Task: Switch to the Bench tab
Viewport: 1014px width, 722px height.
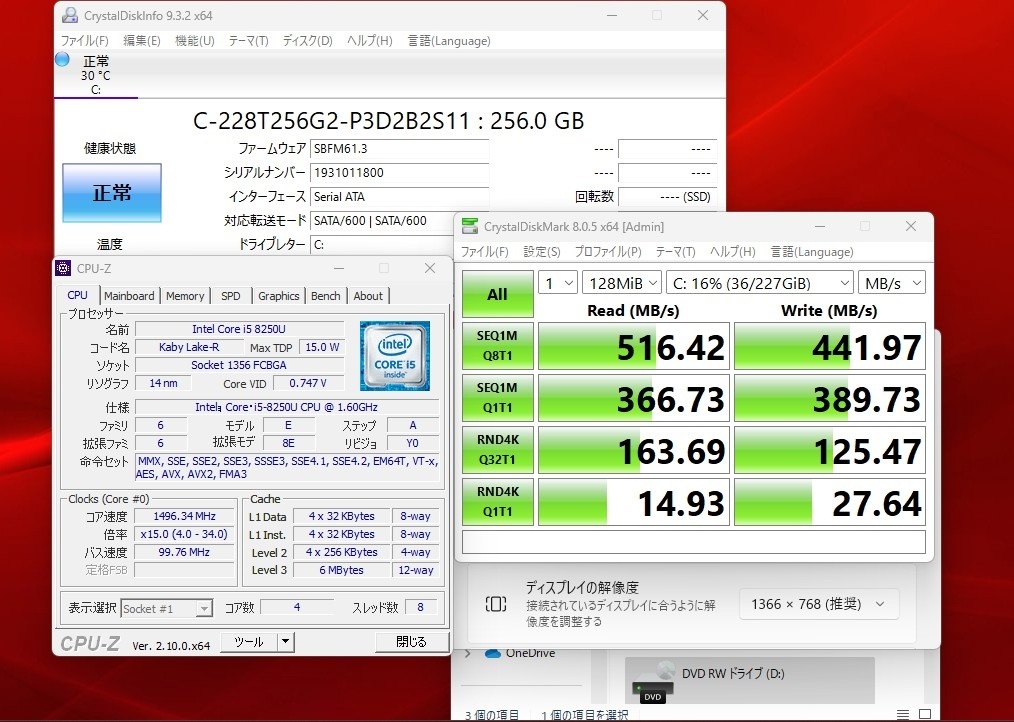Action: [x=325, y=296]
